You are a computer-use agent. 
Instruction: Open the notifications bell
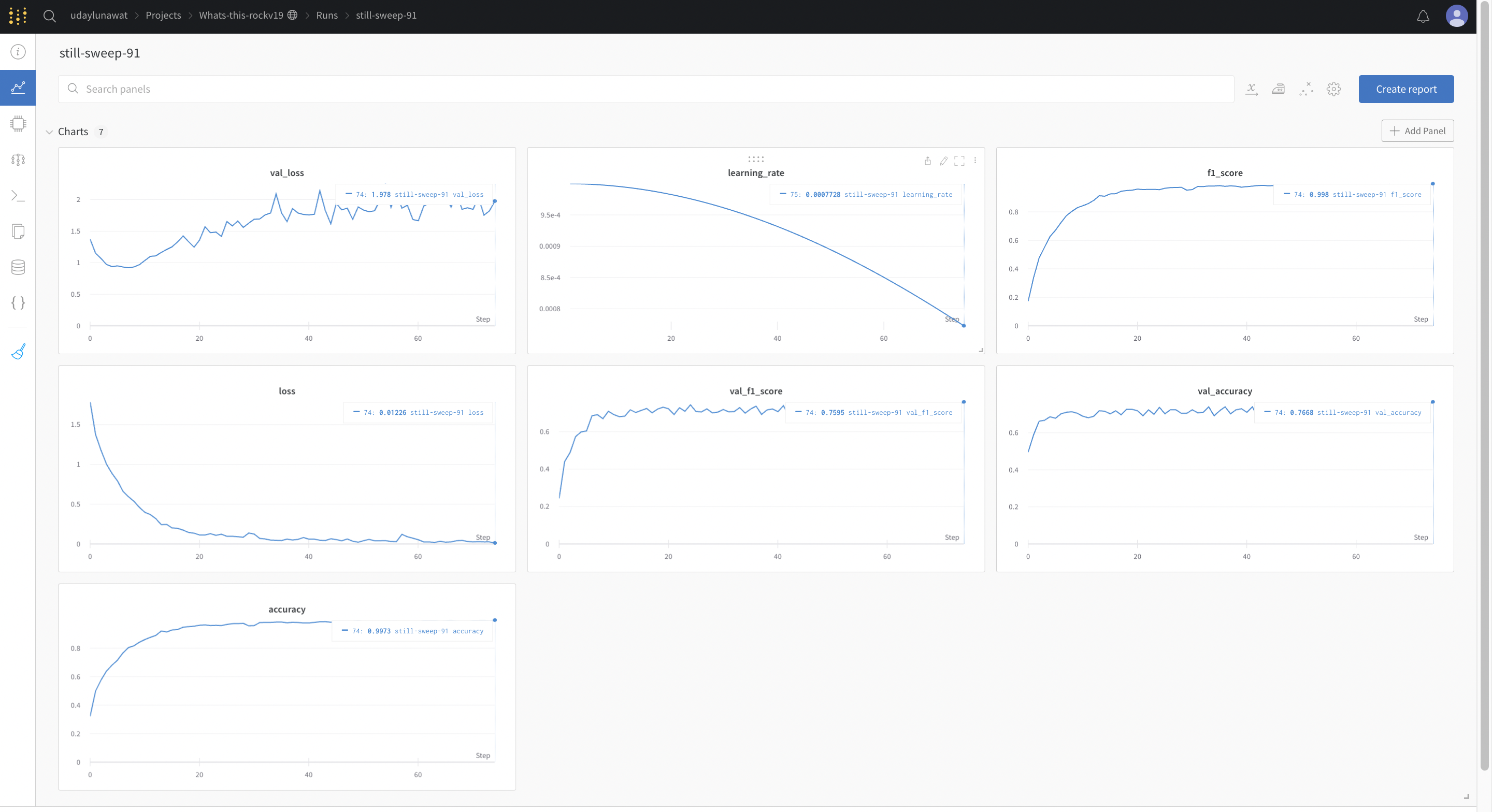[x=1423, y=16]
